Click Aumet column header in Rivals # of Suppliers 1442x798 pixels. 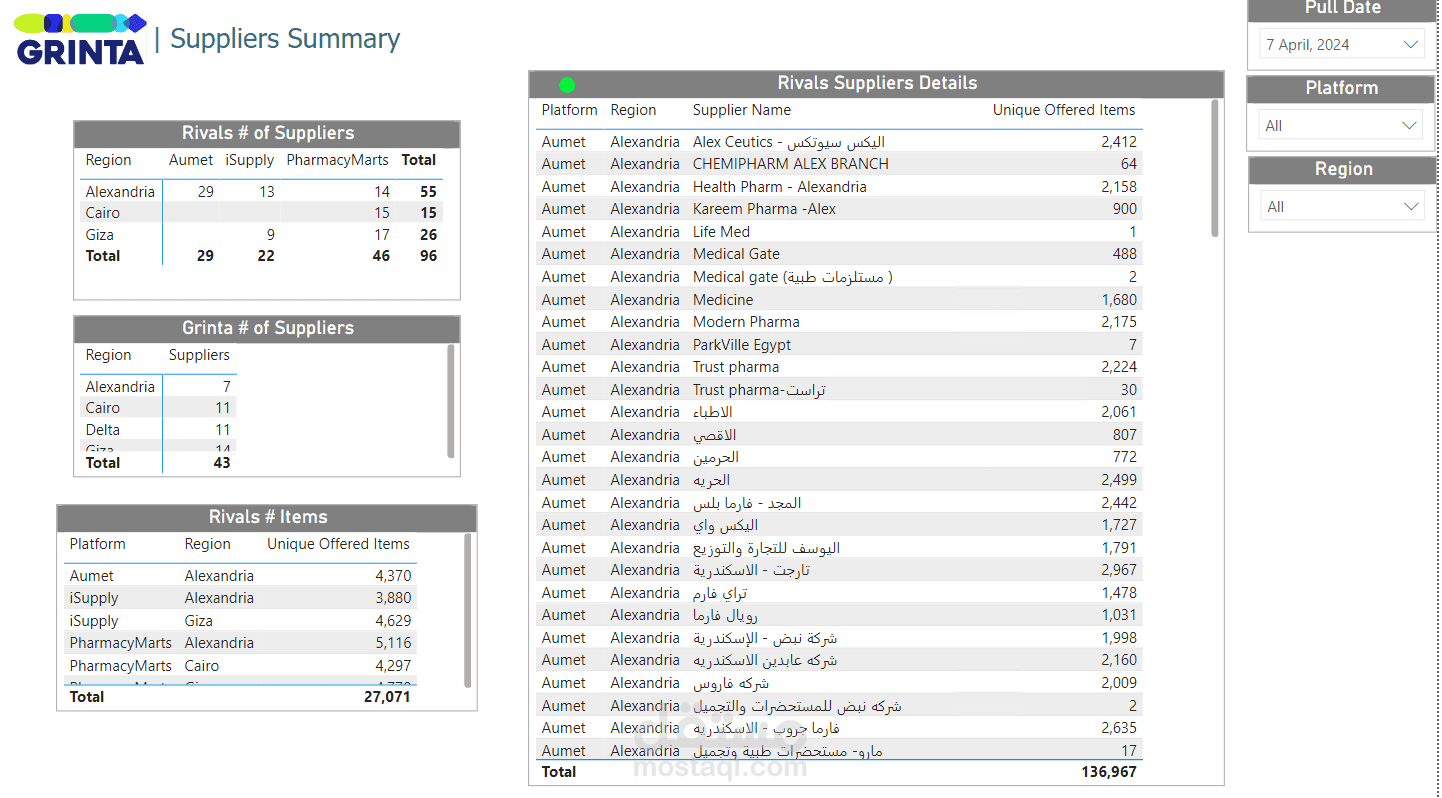(191, 159)
